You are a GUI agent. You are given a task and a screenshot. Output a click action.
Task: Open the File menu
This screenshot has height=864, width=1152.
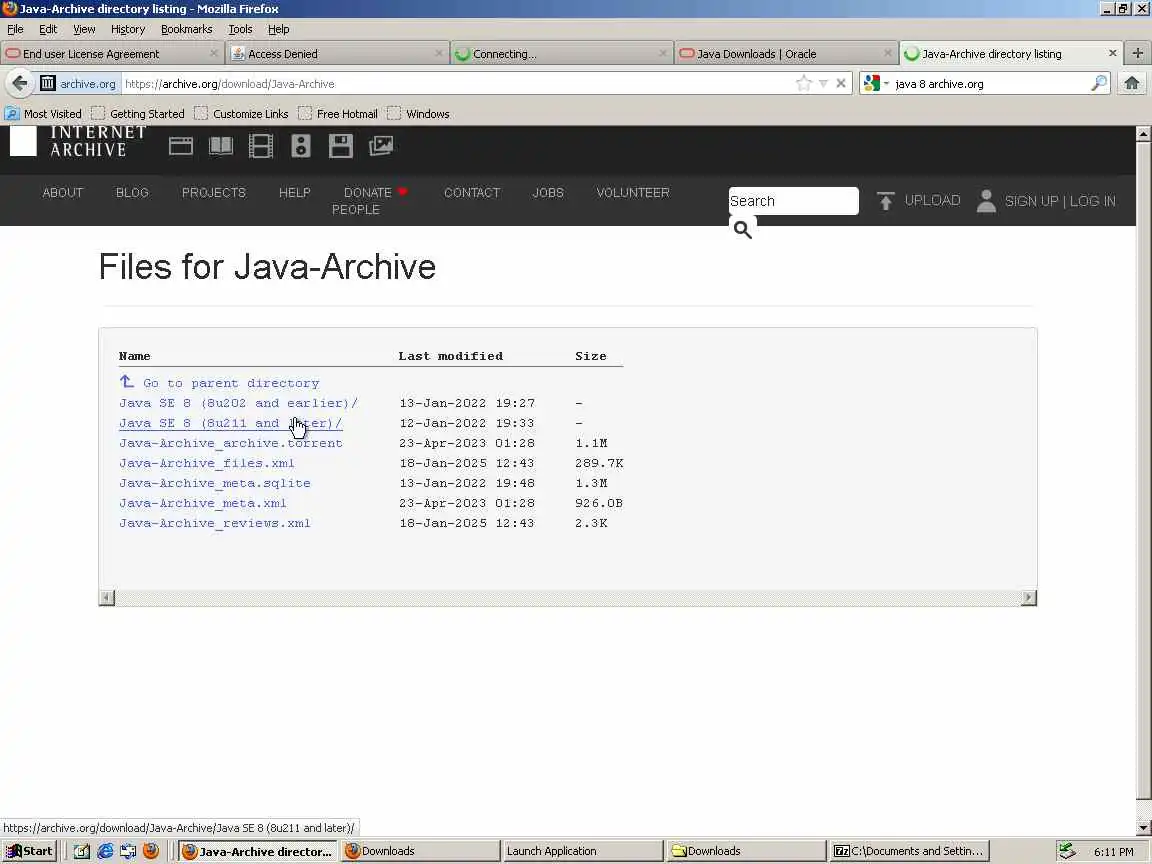click(15, 29)
